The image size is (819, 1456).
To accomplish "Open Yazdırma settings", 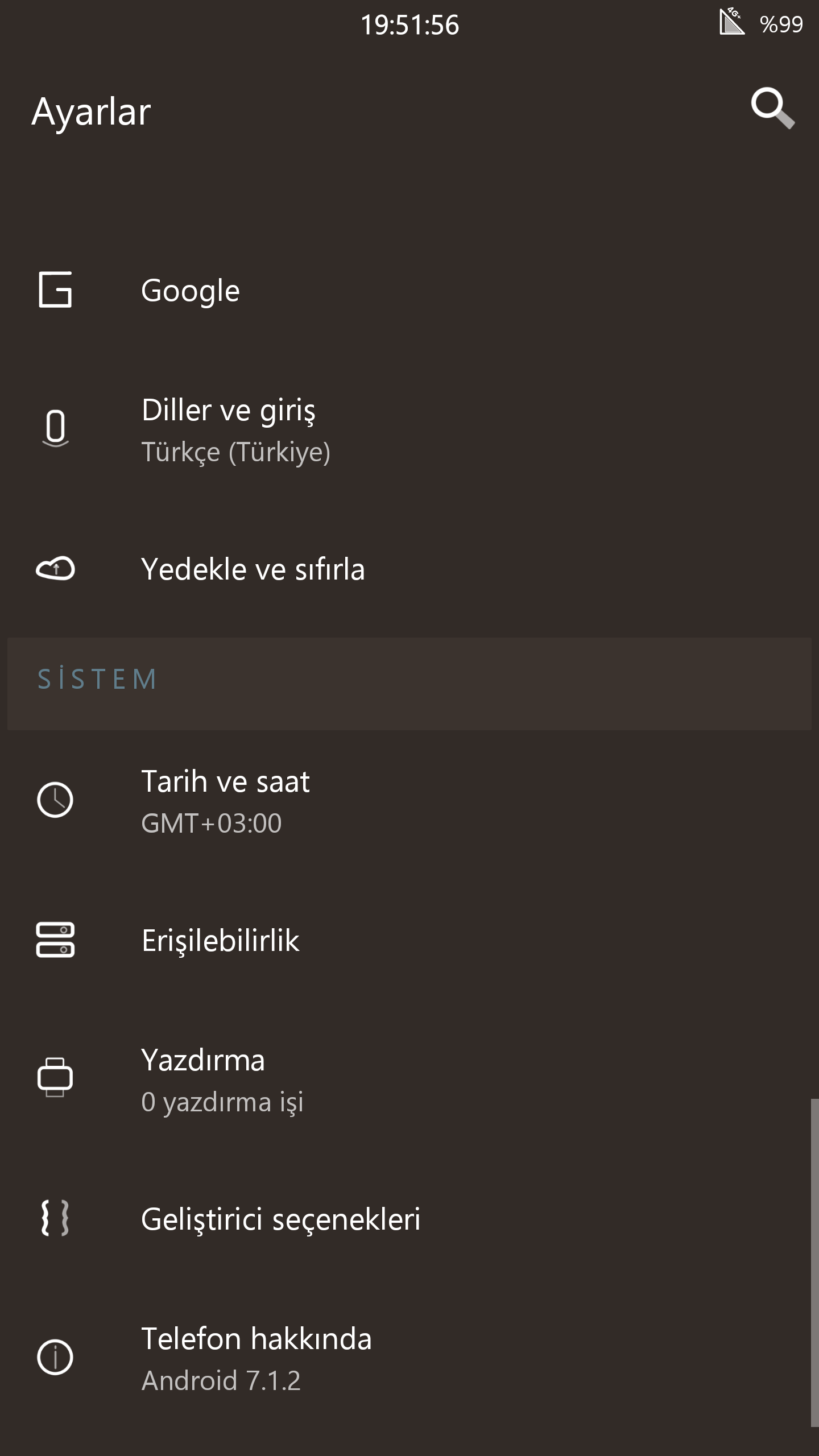I will point(409,1079).
